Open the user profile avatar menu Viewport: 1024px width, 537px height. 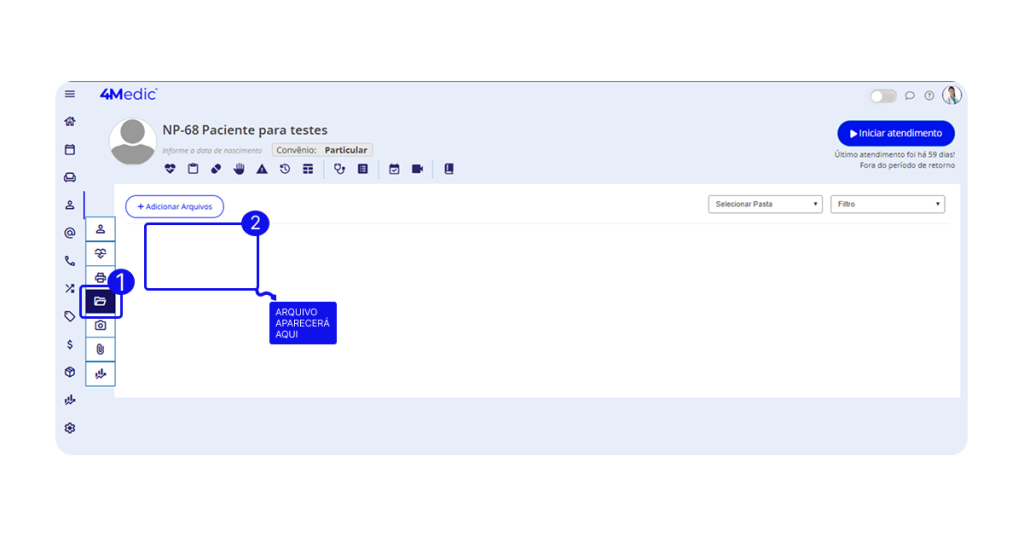coord(951,95)
